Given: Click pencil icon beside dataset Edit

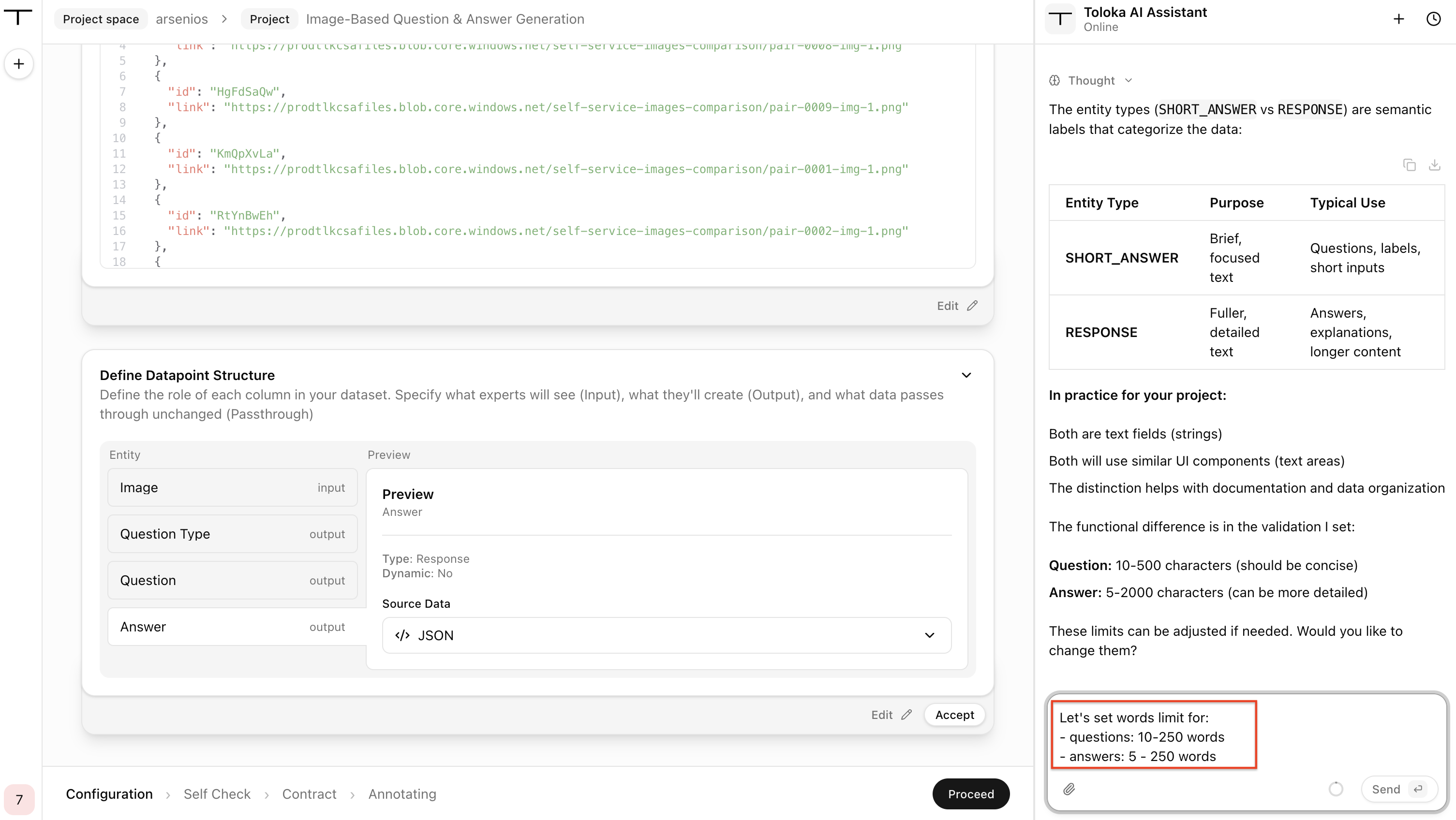Looking at the screenshot, I should point(972,306).
